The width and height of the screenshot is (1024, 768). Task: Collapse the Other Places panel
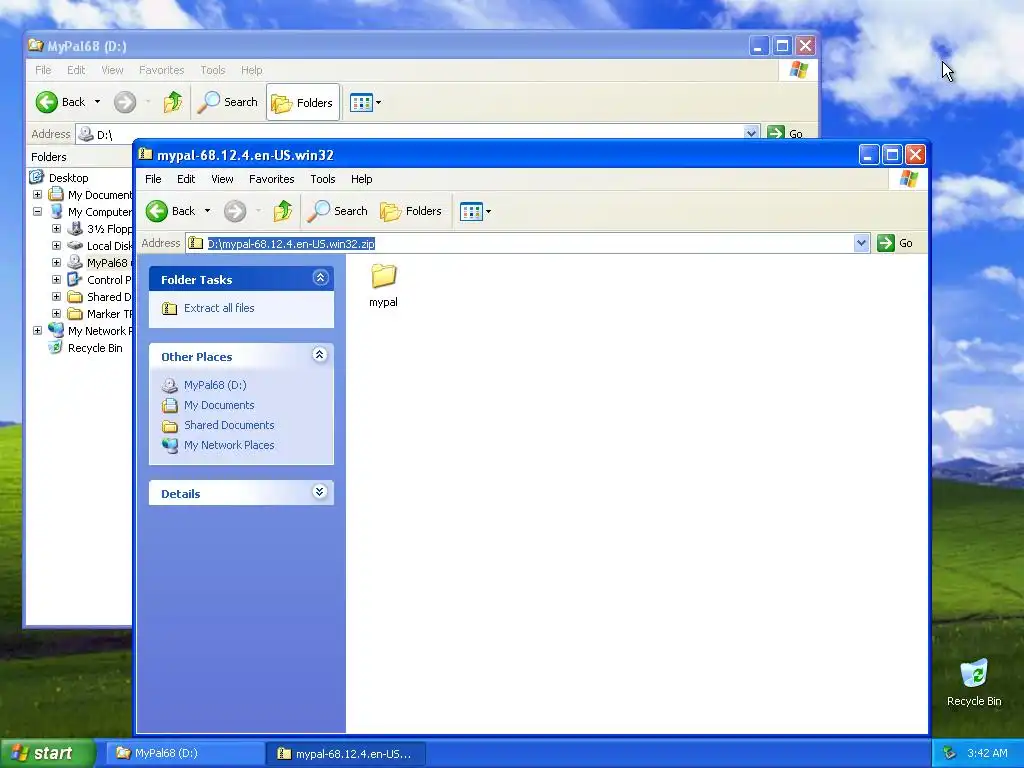[319, 355]
